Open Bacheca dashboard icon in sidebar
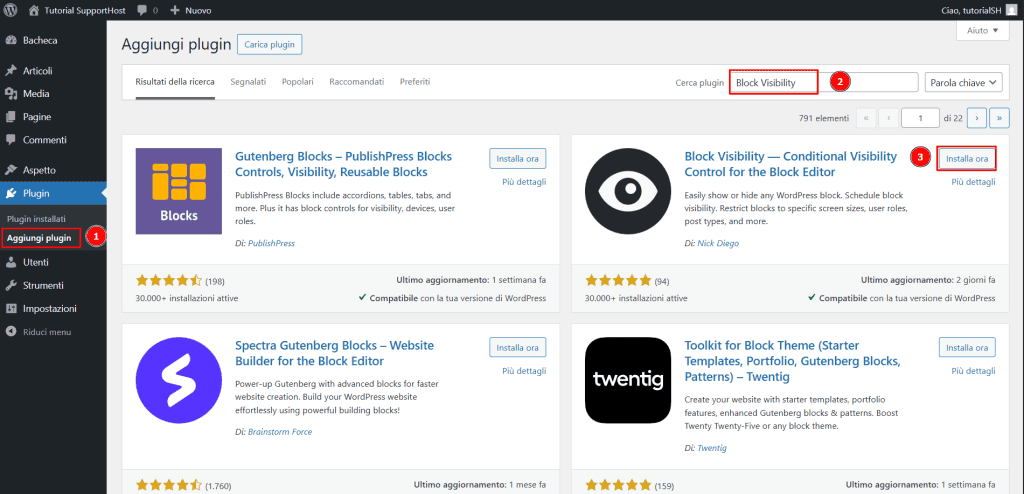Screen dimensions: 1024x494 (11, 41)
